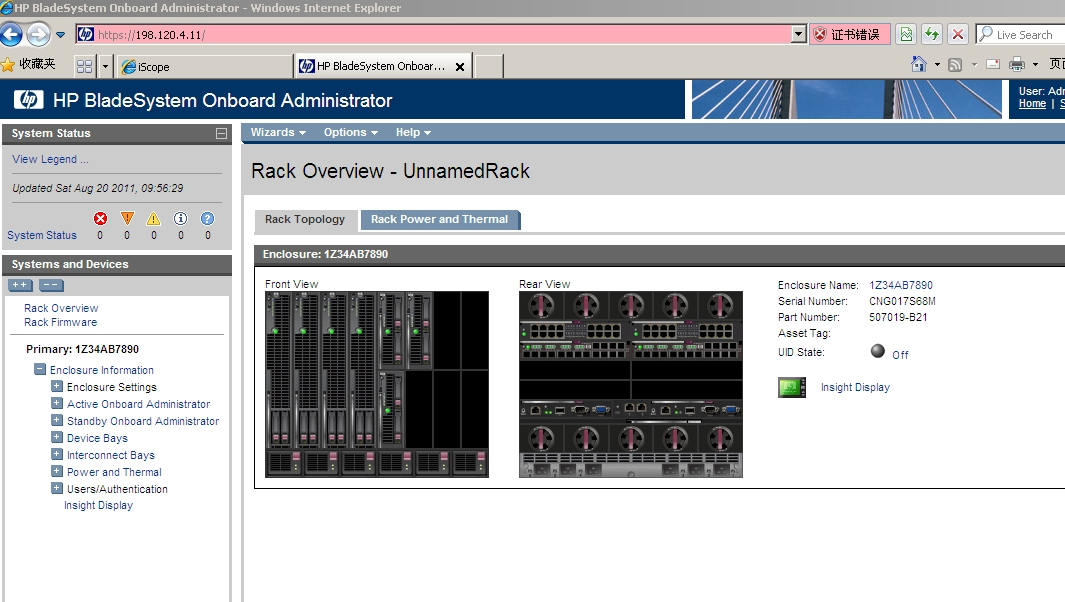Expand the Power and Thermal node
Screen dimensions: 1065x602
[57, 472]
